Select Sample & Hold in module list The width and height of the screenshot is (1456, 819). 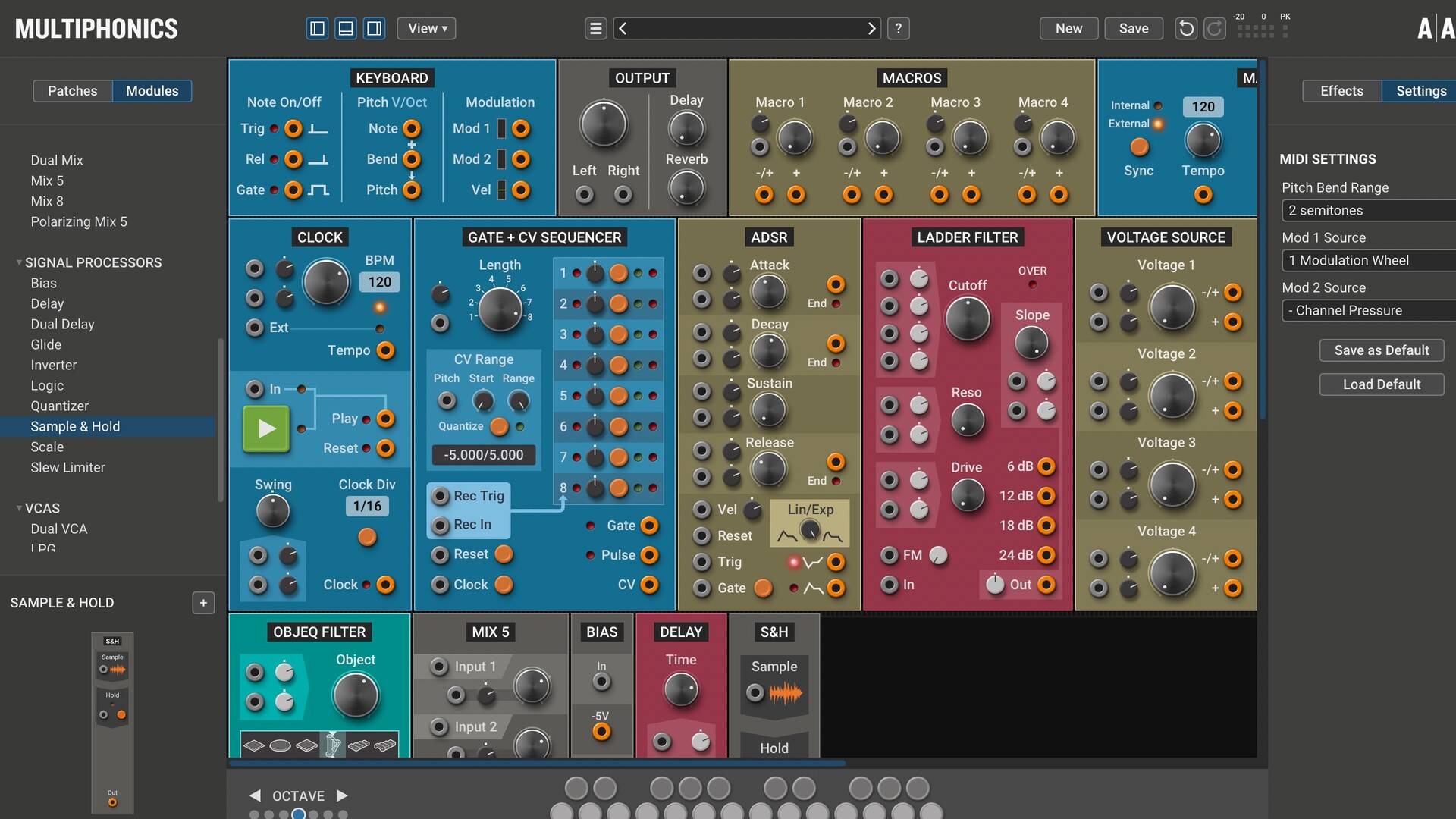point(108,426)
